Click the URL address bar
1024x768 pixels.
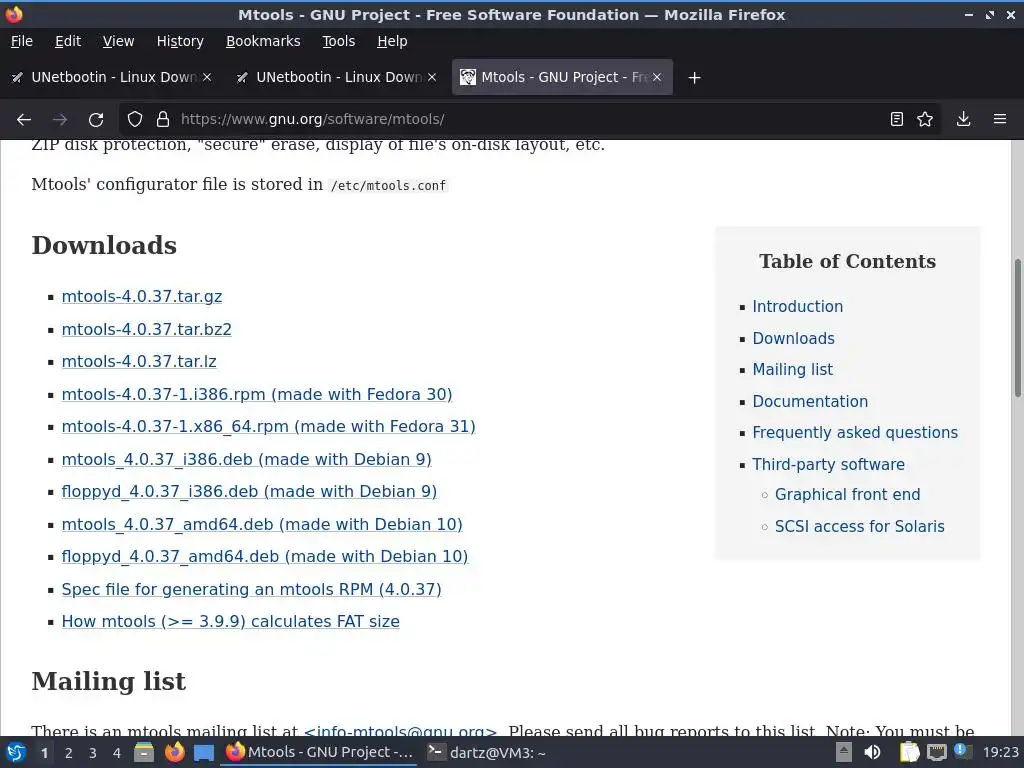529,120
